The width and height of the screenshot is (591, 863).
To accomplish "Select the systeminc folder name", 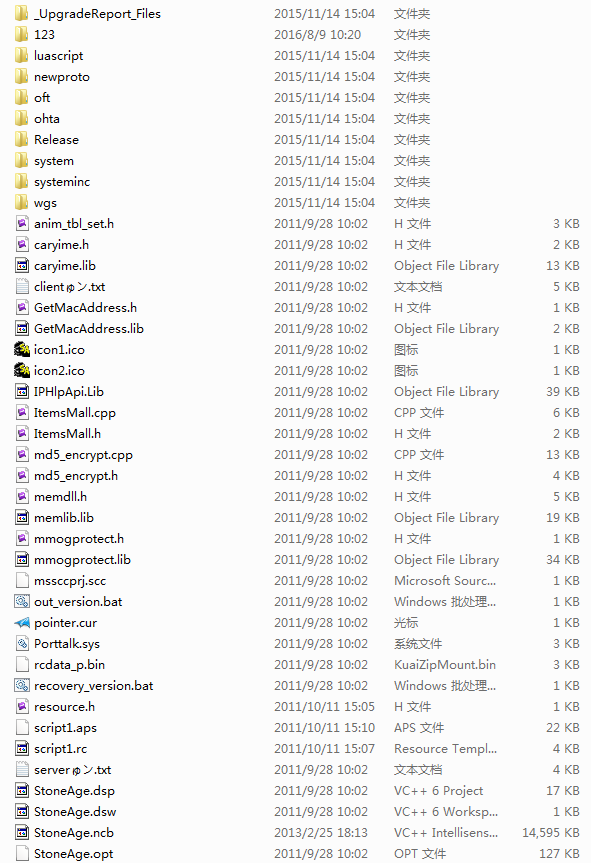I will point(62,182).
